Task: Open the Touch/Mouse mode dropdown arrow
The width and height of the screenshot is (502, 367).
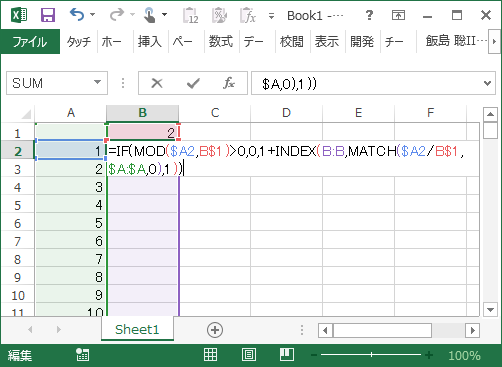Action: [164, 15]
